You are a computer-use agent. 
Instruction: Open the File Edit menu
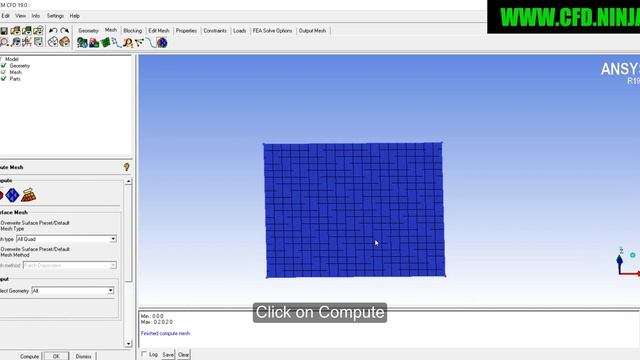point(5,16)
